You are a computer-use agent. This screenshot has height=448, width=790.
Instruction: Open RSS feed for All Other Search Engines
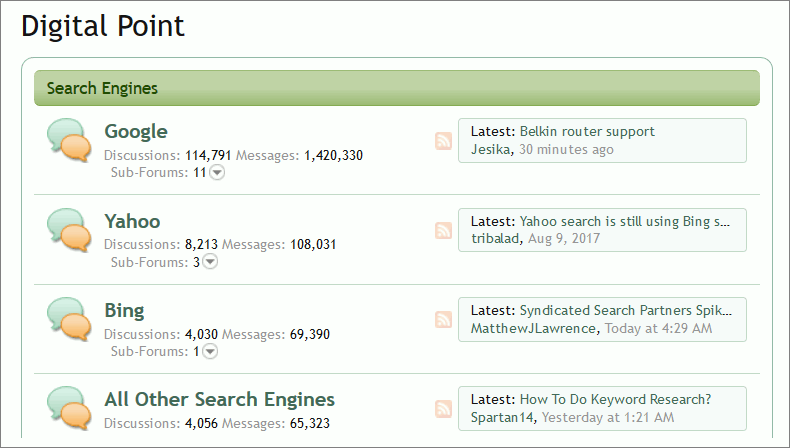pyautogui.click(x=443, y=409)
